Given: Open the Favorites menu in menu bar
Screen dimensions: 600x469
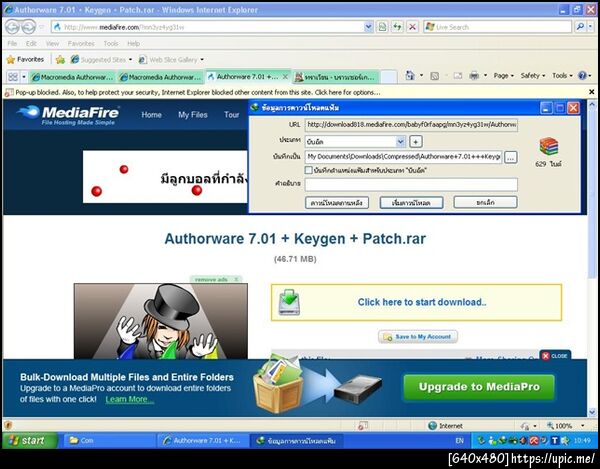Looking at the screenshot, I should pyautogui.click(x=81, y=44).
